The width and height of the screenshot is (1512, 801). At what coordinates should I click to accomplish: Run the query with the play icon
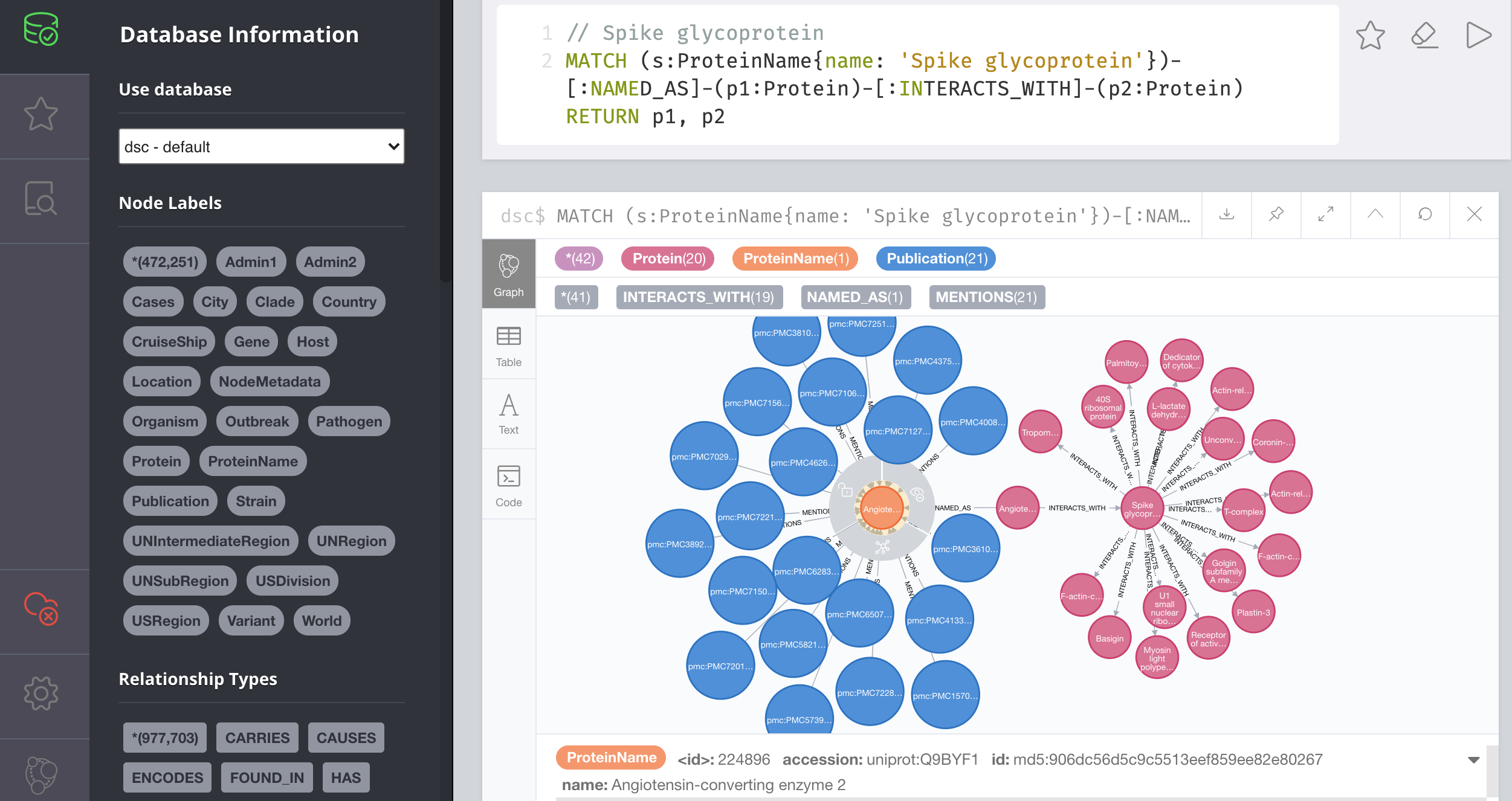[1478, 35]
